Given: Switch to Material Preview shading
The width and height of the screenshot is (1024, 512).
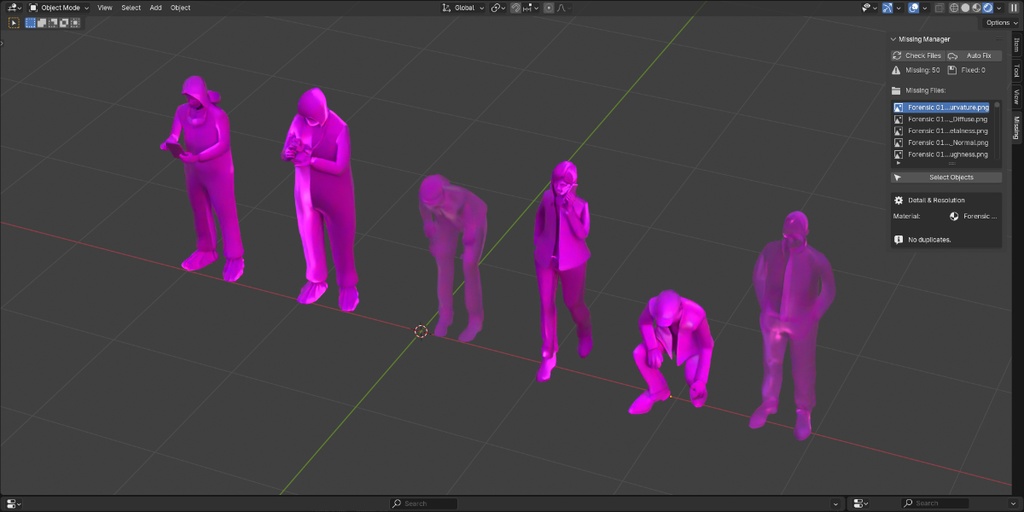Looking at the screenshot, I should [976, 8].
